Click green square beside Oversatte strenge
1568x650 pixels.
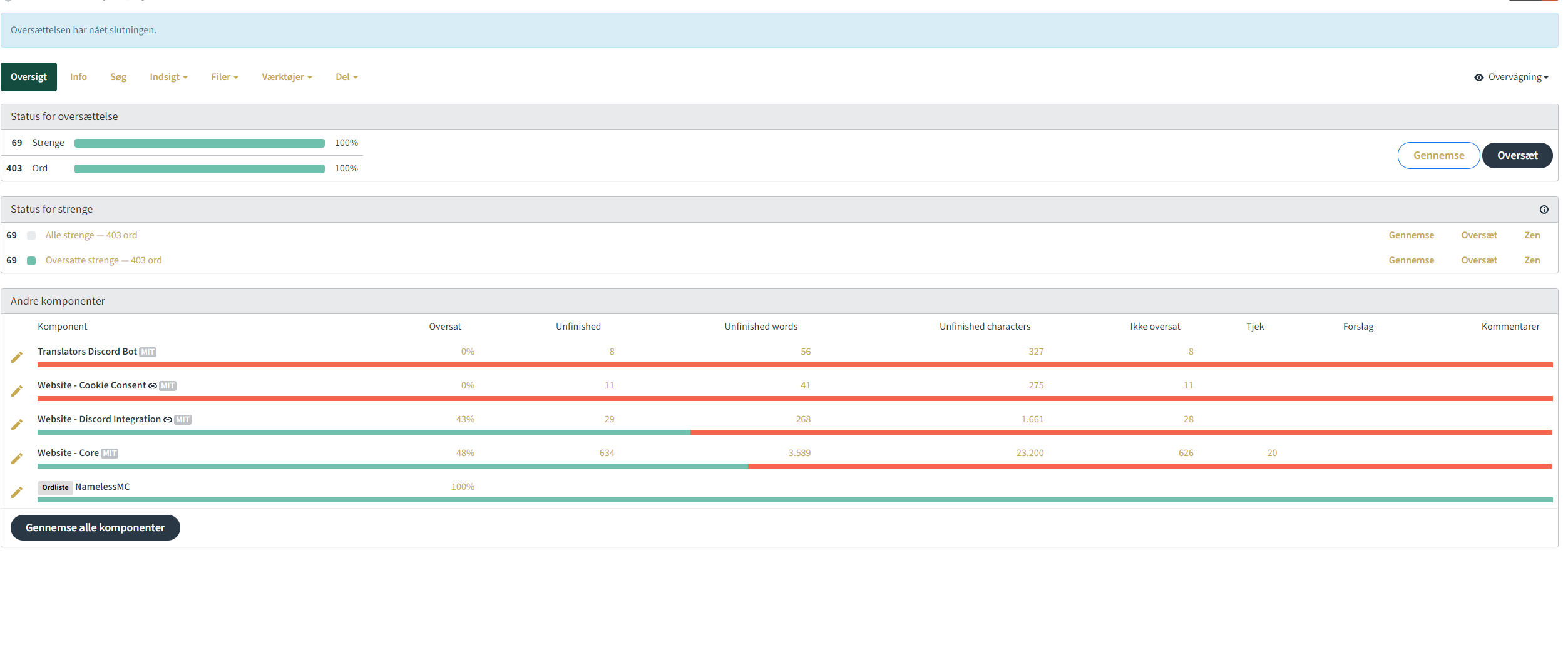coord(31,261)
